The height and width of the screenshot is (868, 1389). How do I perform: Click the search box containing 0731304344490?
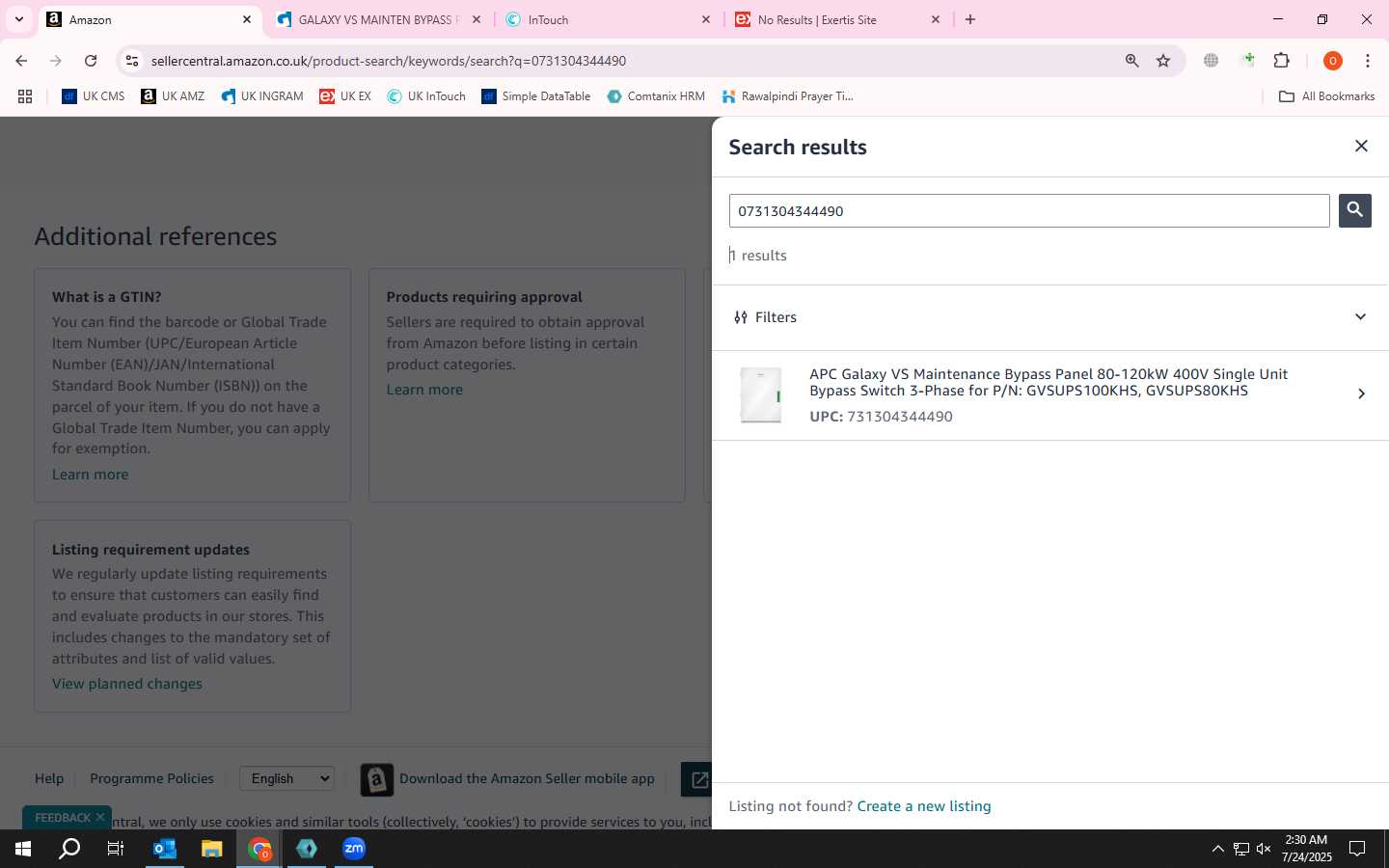coord(1029,210)
